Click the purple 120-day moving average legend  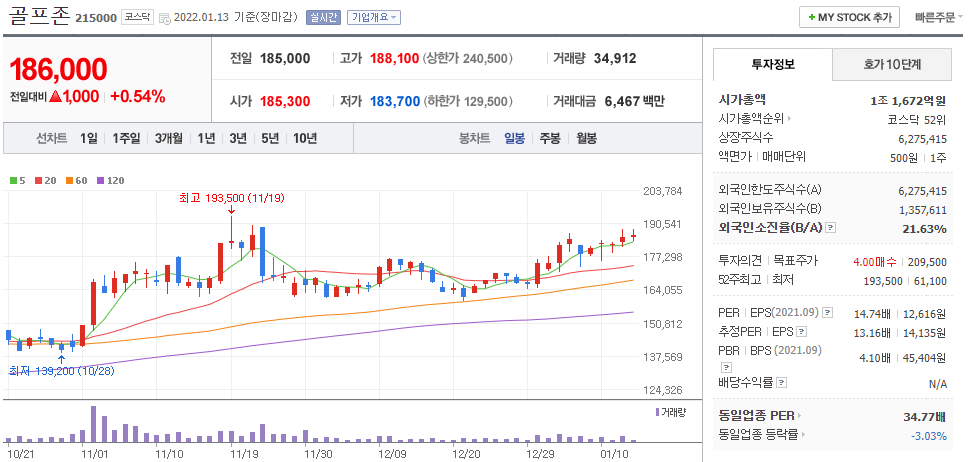point(111,181)
